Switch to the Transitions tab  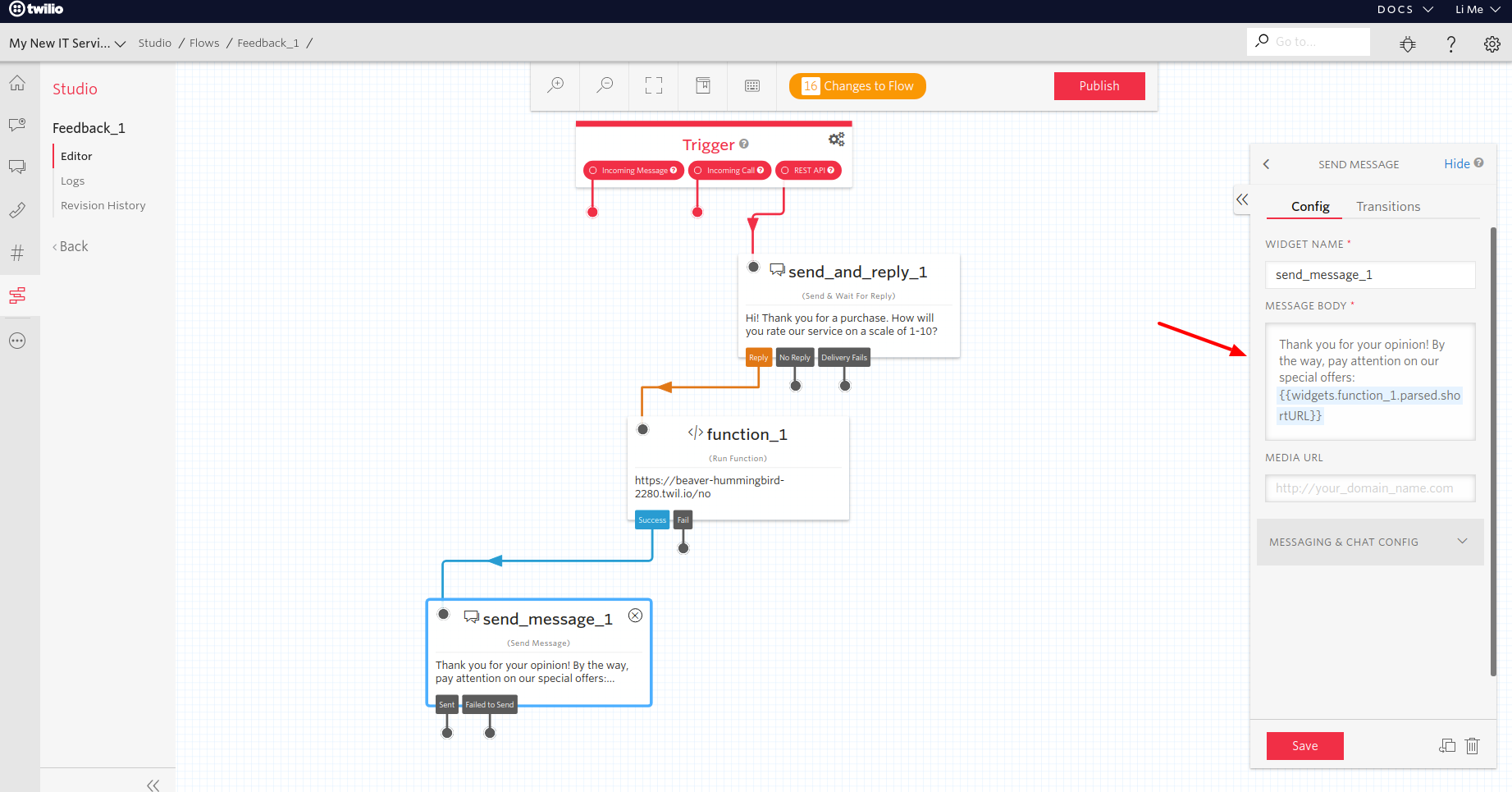click(1387, 206)
